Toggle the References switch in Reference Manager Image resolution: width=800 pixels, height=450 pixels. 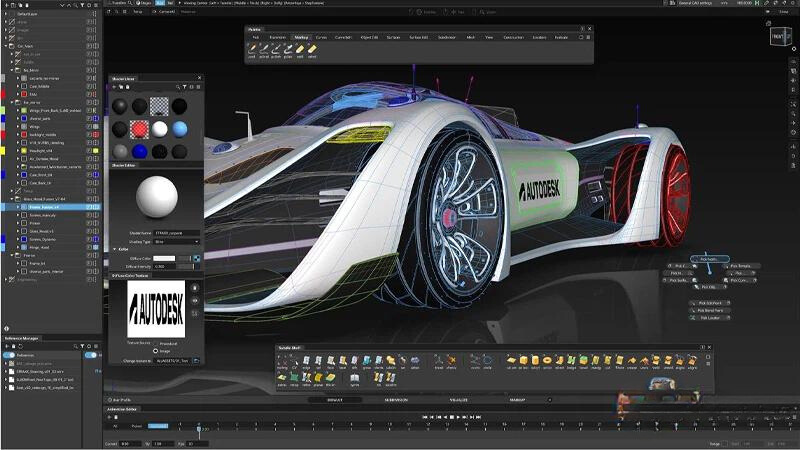click(9, 355)
